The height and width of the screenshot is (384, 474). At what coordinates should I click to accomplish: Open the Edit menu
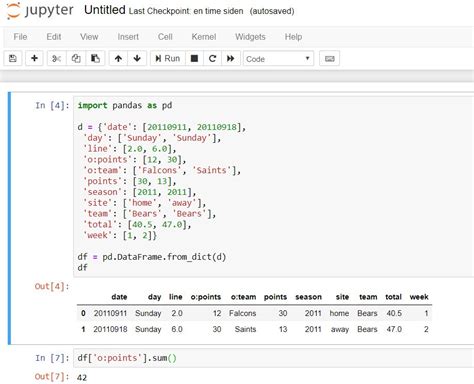(54, 37)
